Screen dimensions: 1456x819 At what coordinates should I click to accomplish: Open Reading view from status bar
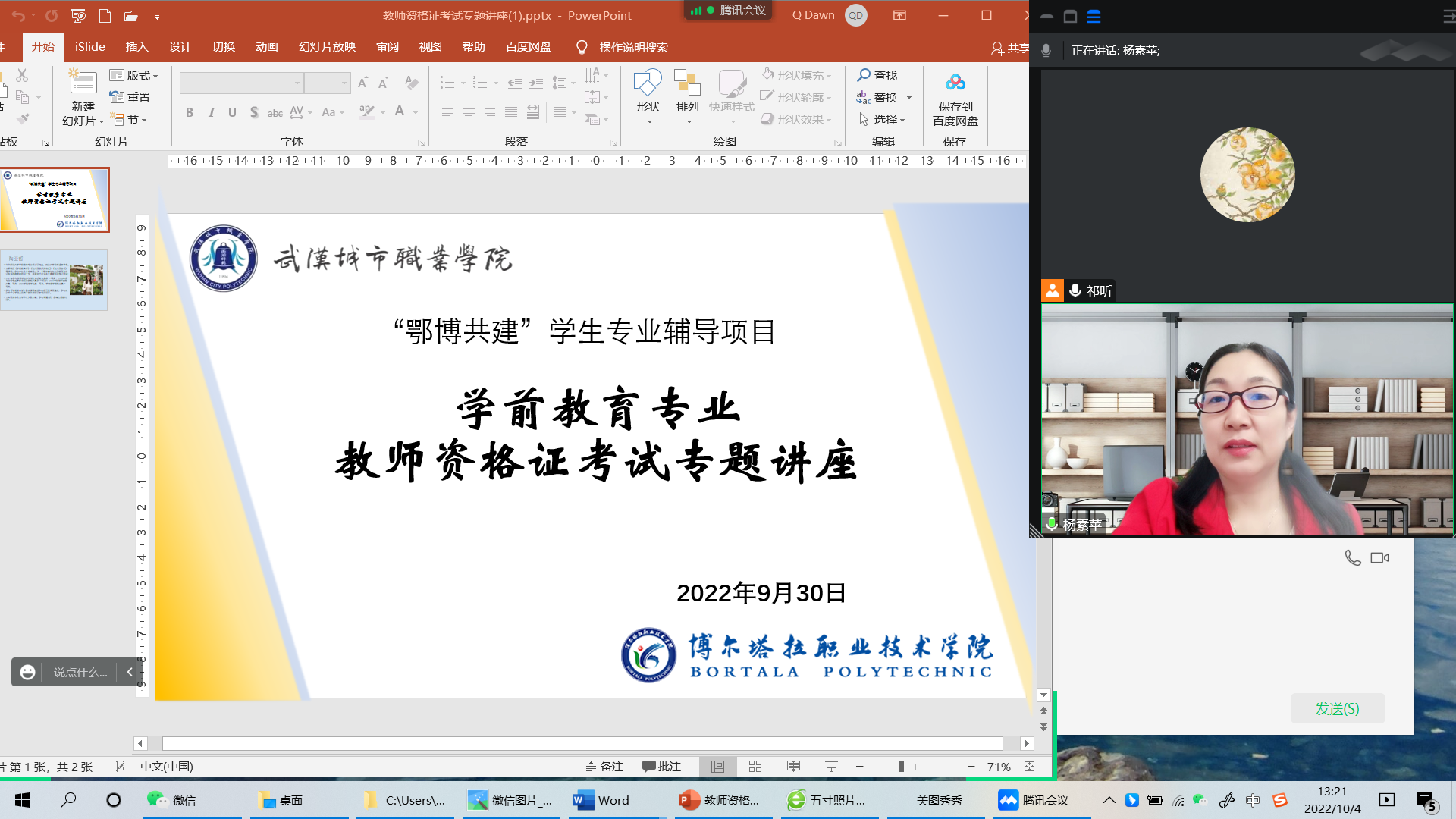793,767
